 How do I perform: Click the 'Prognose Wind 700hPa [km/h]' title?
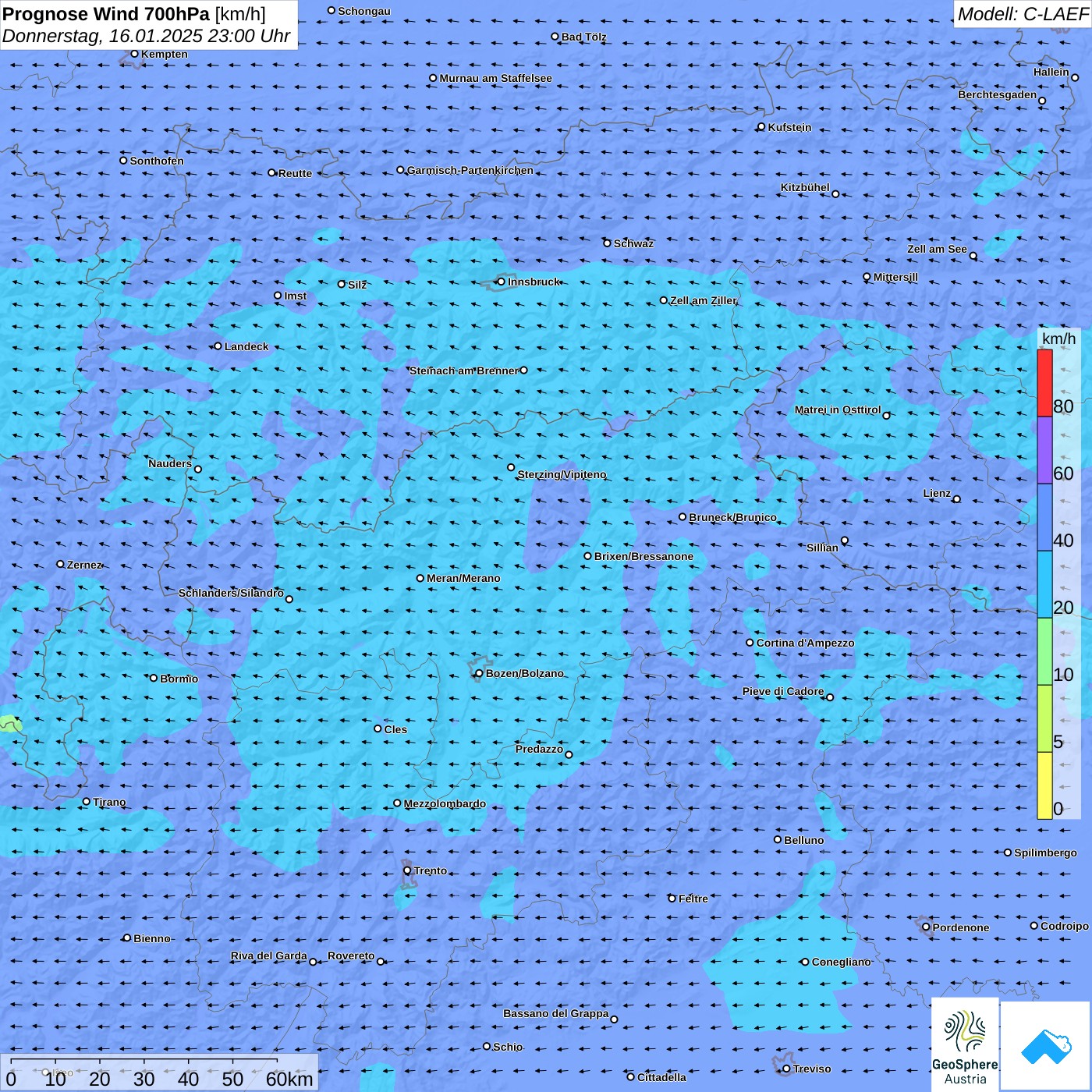[134, 13]
